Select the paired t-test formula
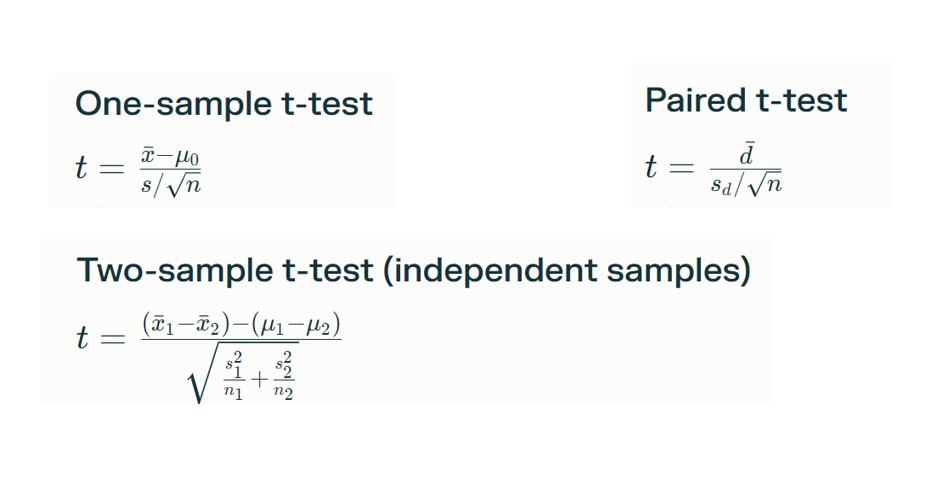The width and height of the screenshot is (947, 482). click(x=714, y=169)
